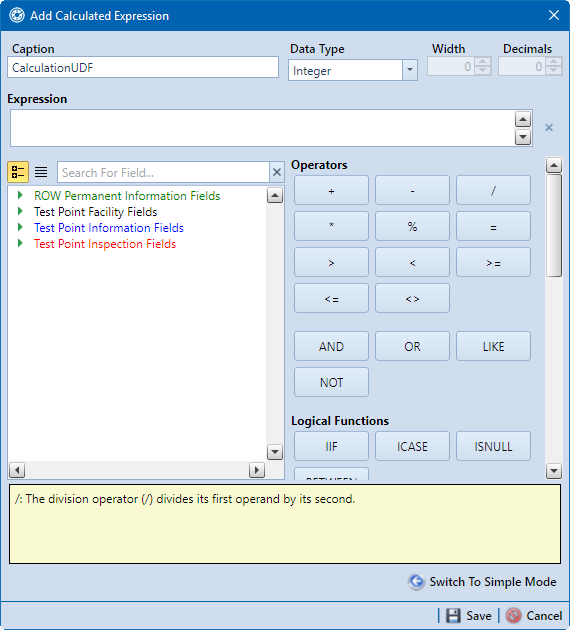Insert the IIF logical function
The image size is (570, 630).
pyautogui.click(x=331, y=446)
